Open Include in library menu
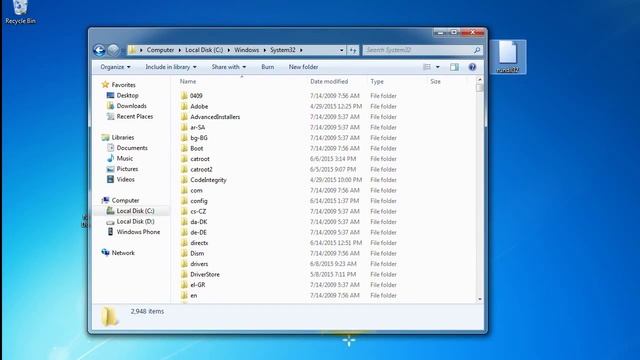Viewport: 640px width, 360px height. [x=171, y=67]
